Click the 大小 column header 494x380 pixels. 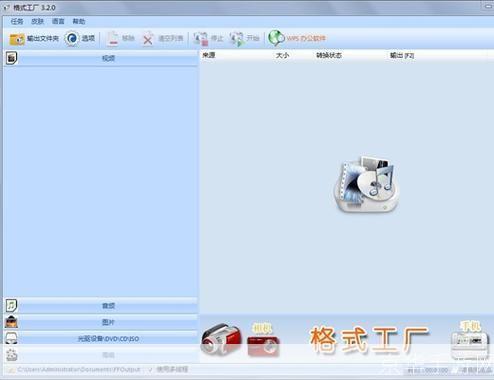click(x=282, y=55)
